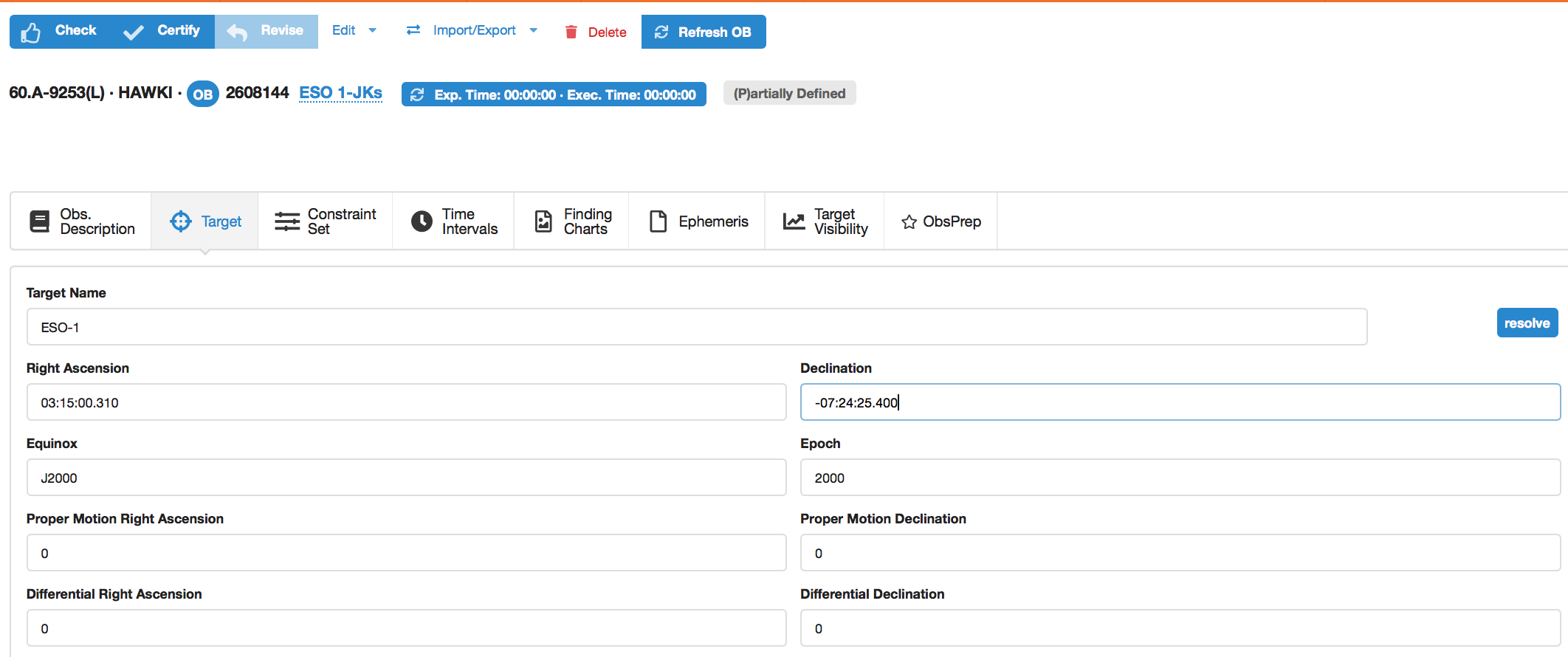Open the Edit dropdown menu

click(x=354, y=30)
